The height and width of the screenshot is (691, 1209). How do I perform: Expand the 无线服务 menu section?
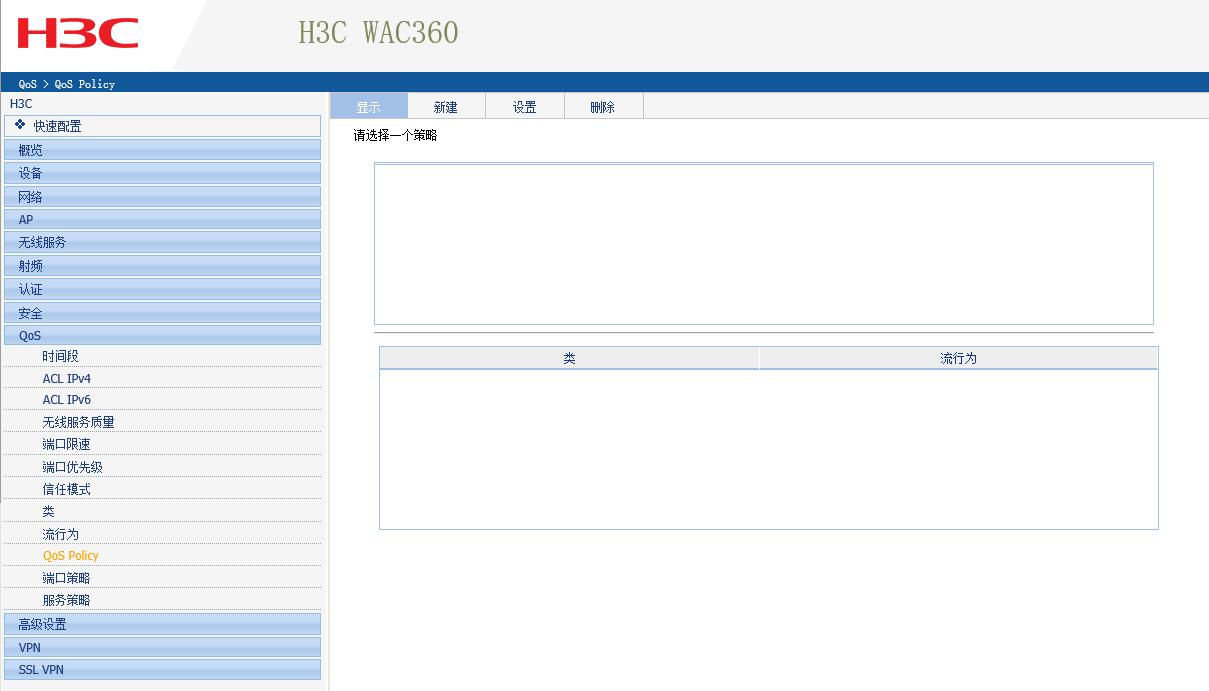click(162, 242)
